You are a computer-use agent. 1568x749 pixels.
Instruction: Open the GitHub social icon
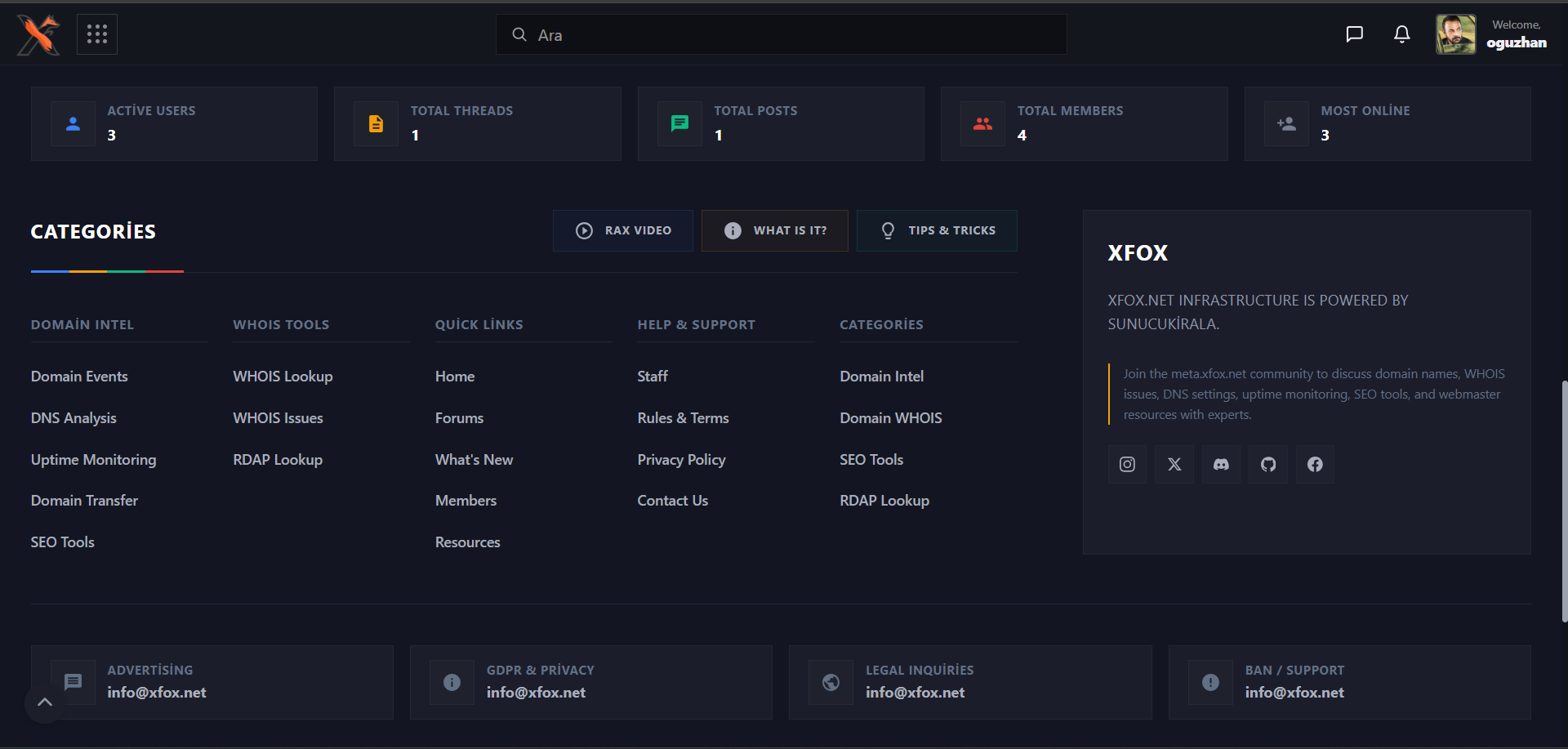(1268, 464)
